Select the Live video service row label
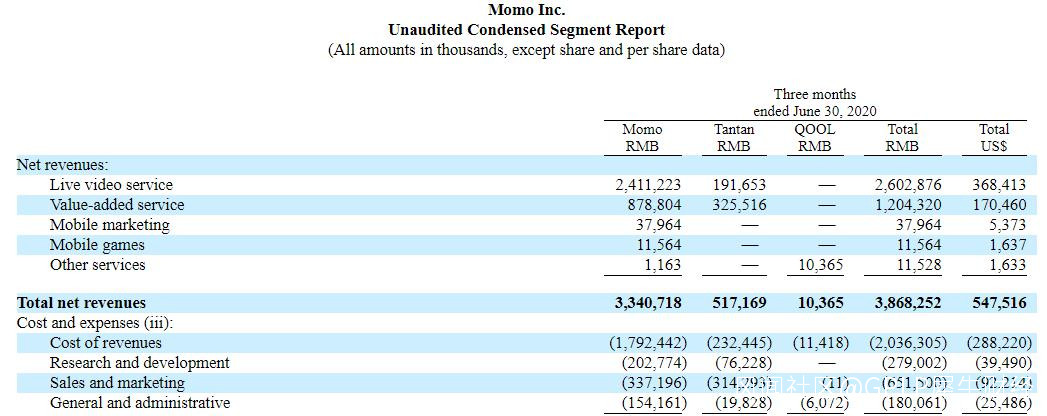The image size is (1047, 416). coord(111,185)
